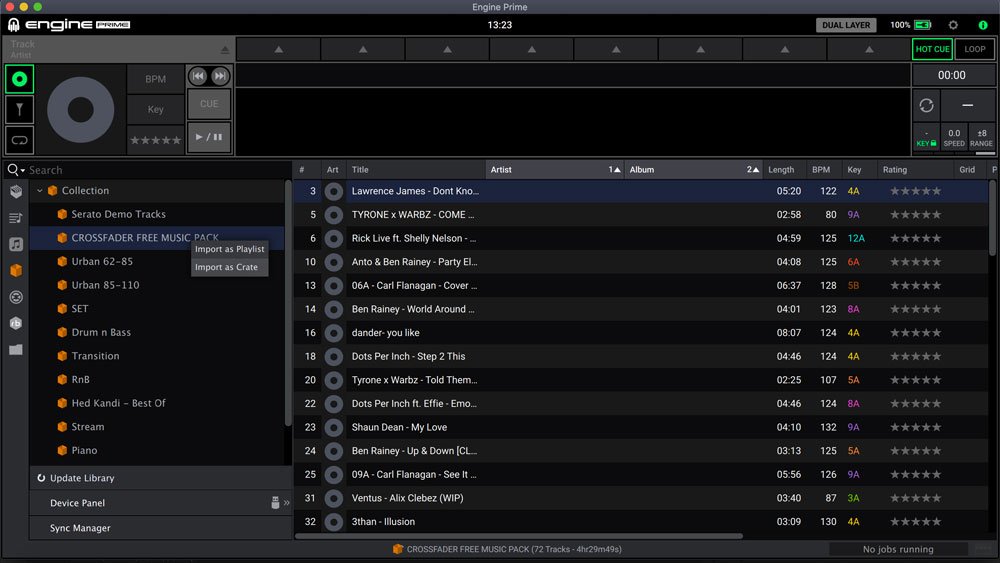Click the horizontal track list scrollbar
Screen dimensions: 1000x563
(x=518, y=536)
